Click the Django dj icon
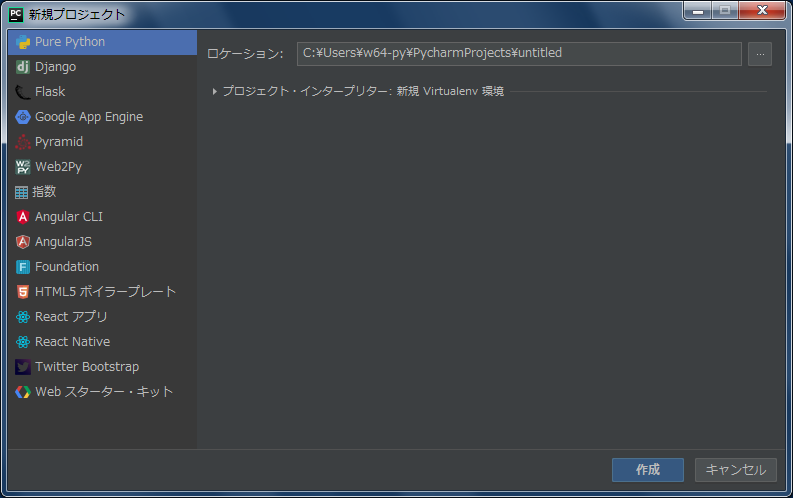The image size is (793, 498). click(23, 67)
